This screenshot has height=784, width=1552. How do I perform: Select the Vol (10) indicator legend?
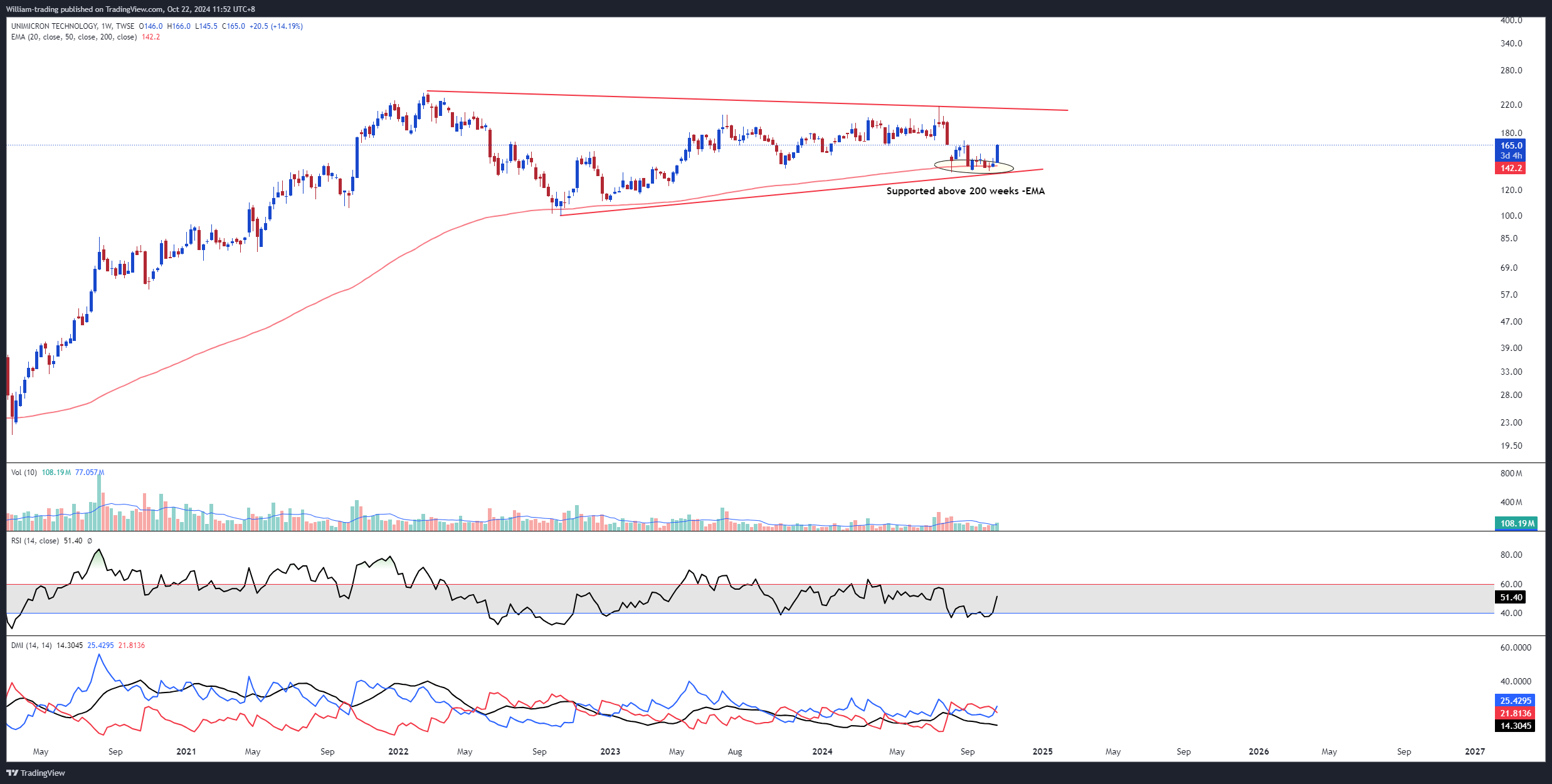click(24, 473)
